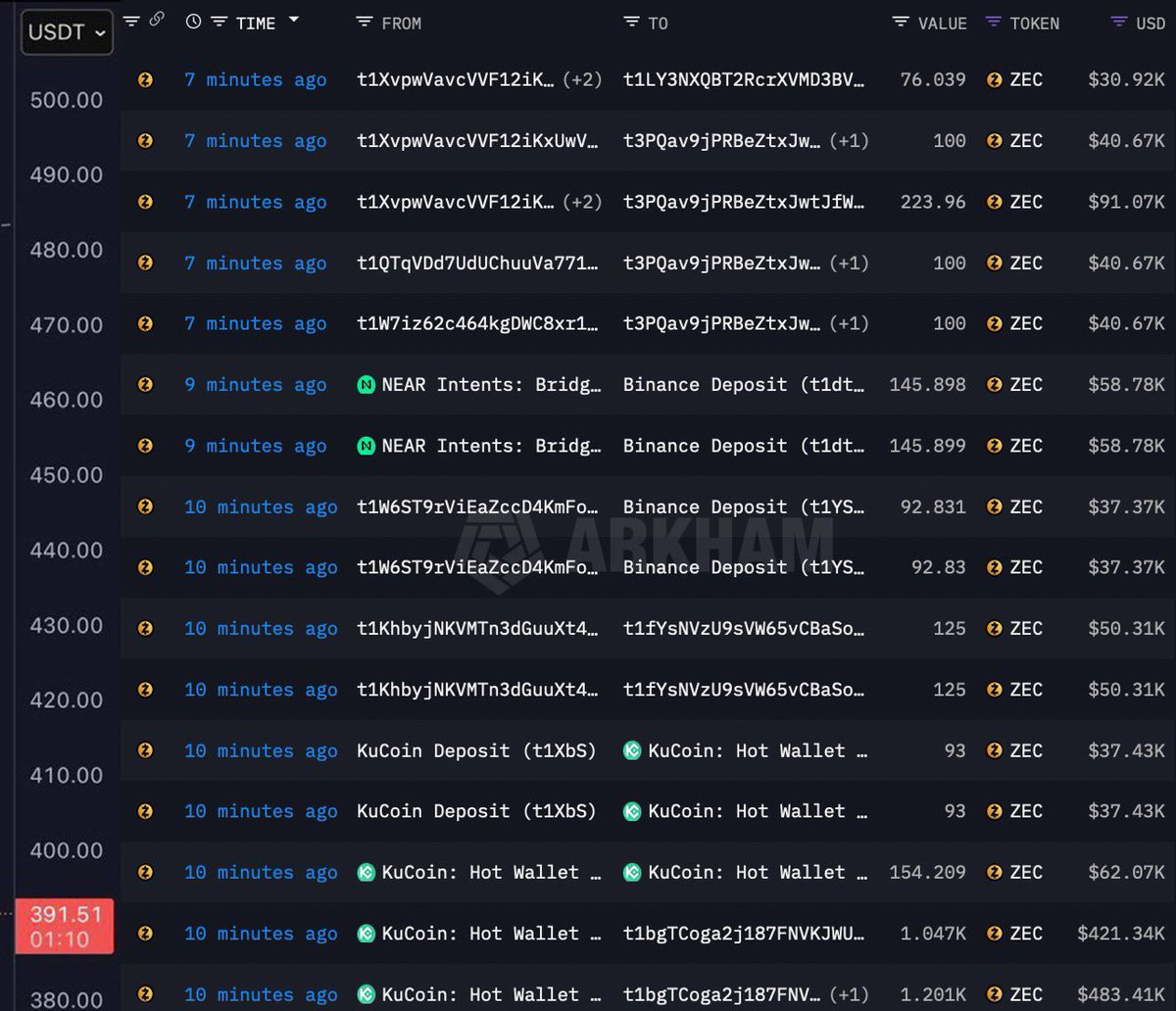Open sender address t1QTqVDd7UdUChuuVa771

477,263
